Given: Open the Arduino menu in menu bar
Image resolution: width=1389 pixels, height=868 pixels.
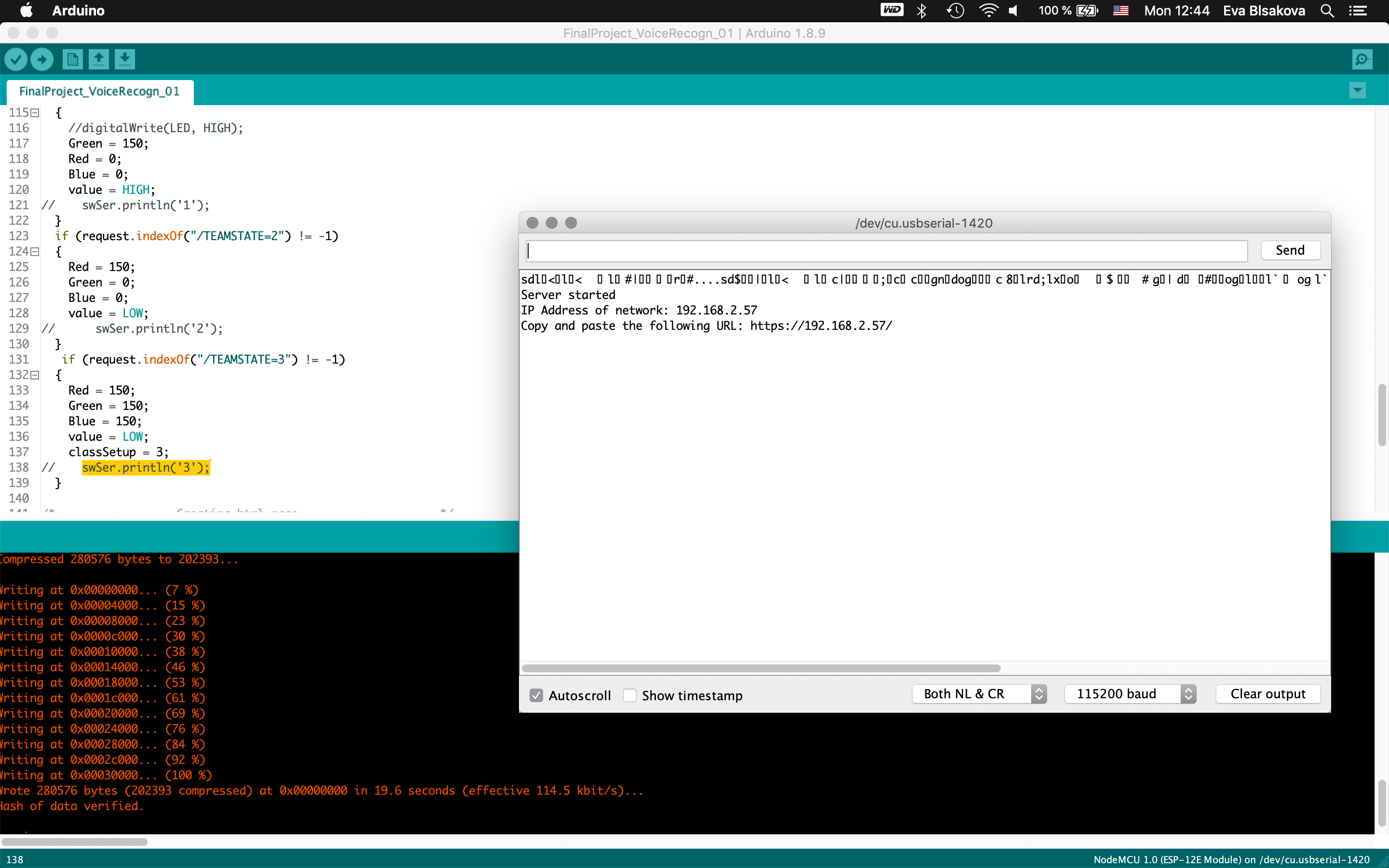Looking at the screenshot, I should pyautogui.click(x=78, y=10).
